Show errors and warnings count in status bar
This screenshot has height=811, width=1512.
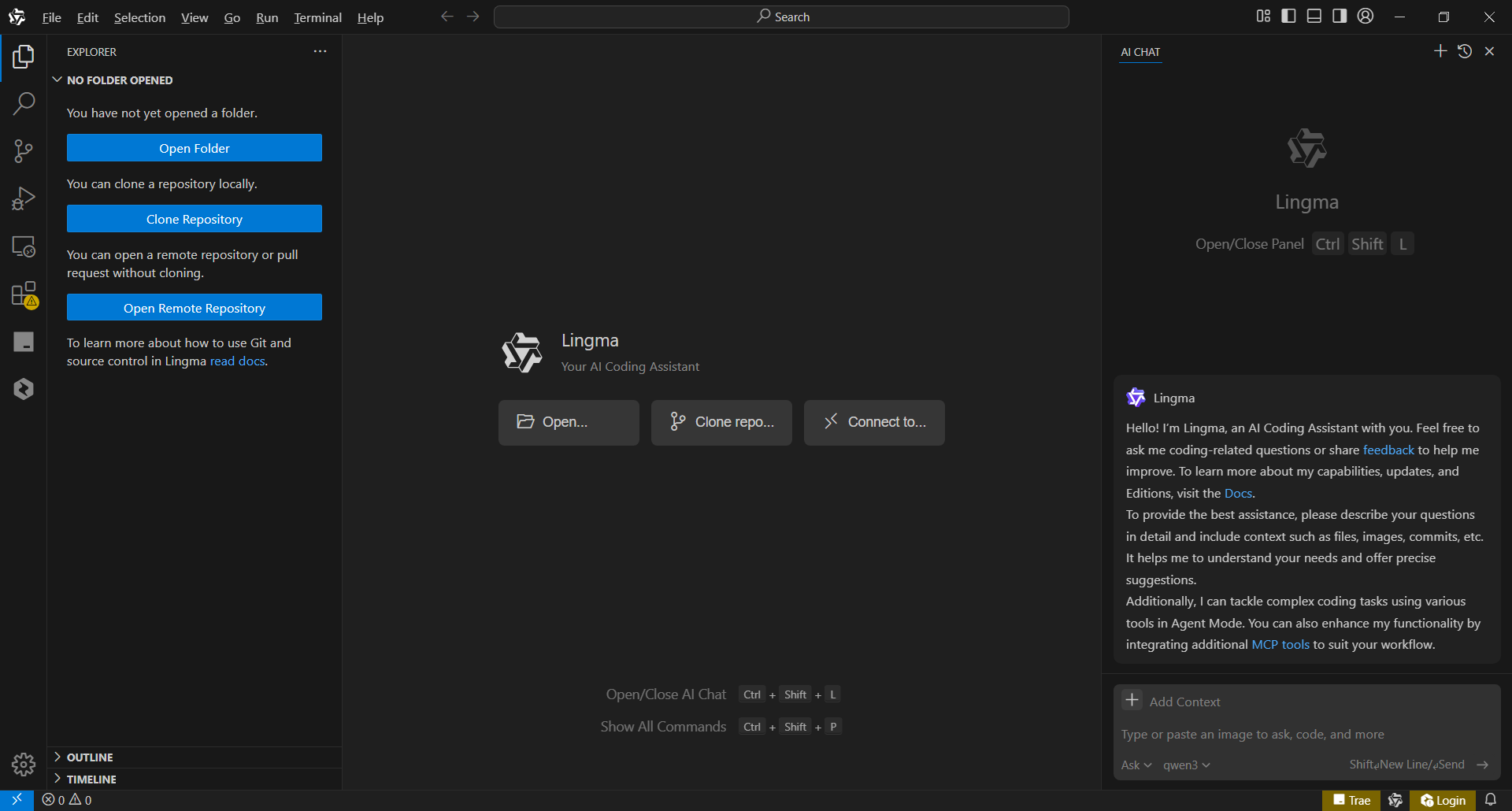(x=67, y=800)
